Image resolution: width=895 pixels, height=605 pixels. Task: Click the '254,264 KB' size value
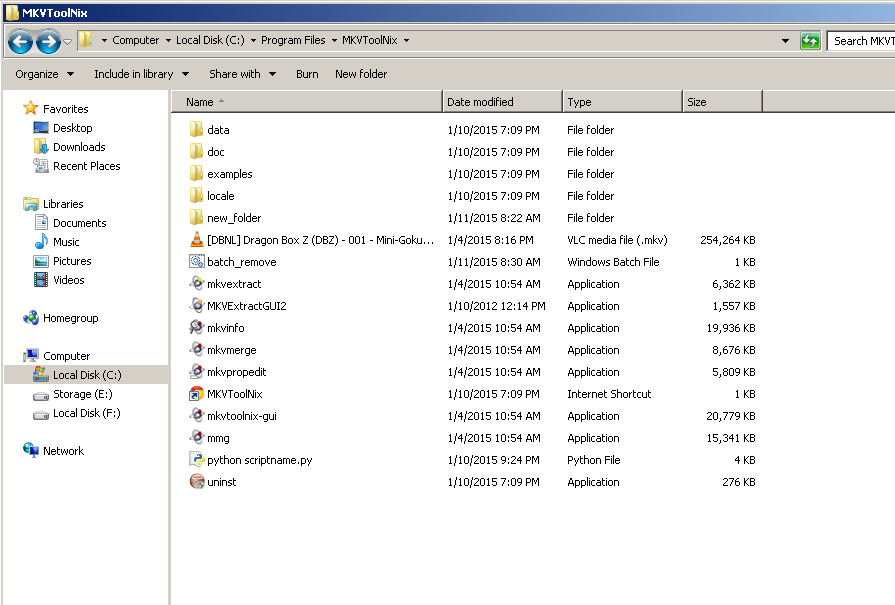pyautogui.click(x=728, y=240)
